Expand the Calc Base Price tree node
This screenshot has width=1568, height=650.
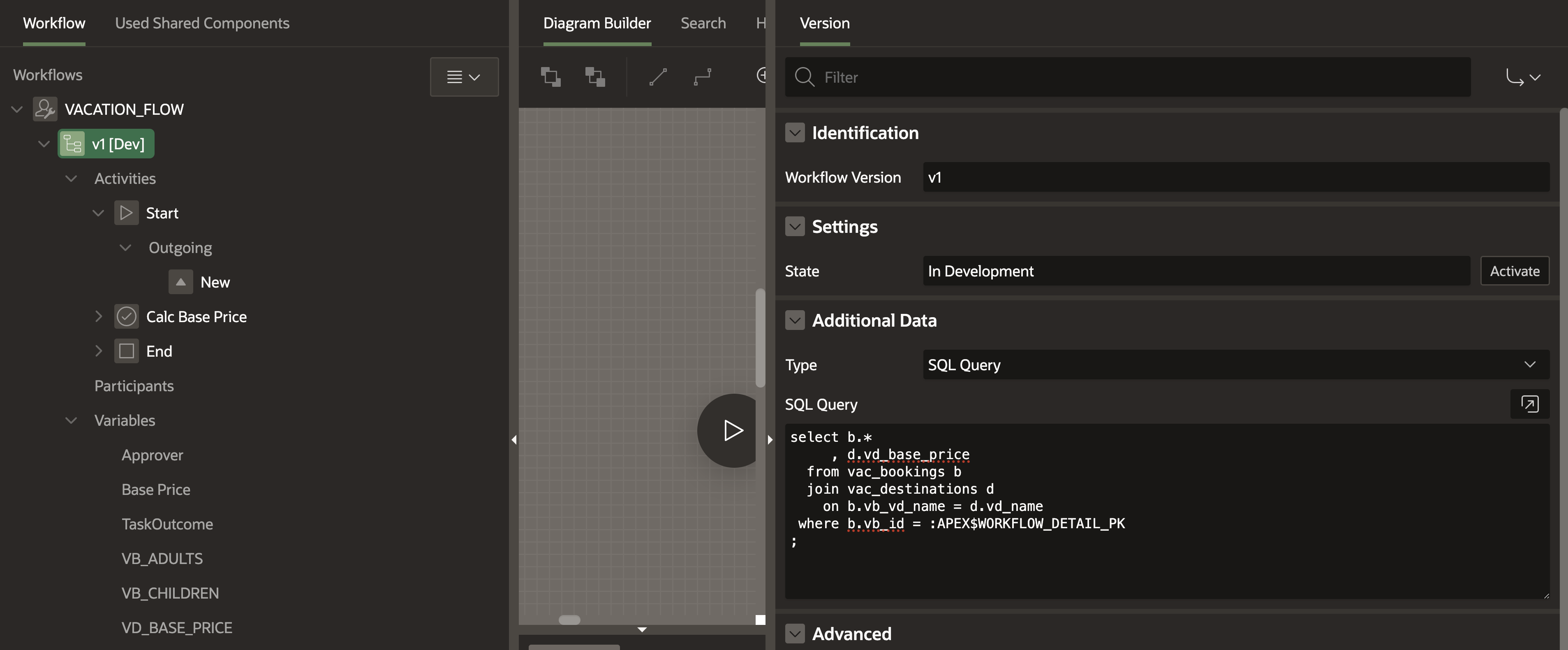click(x=99, y=317)
